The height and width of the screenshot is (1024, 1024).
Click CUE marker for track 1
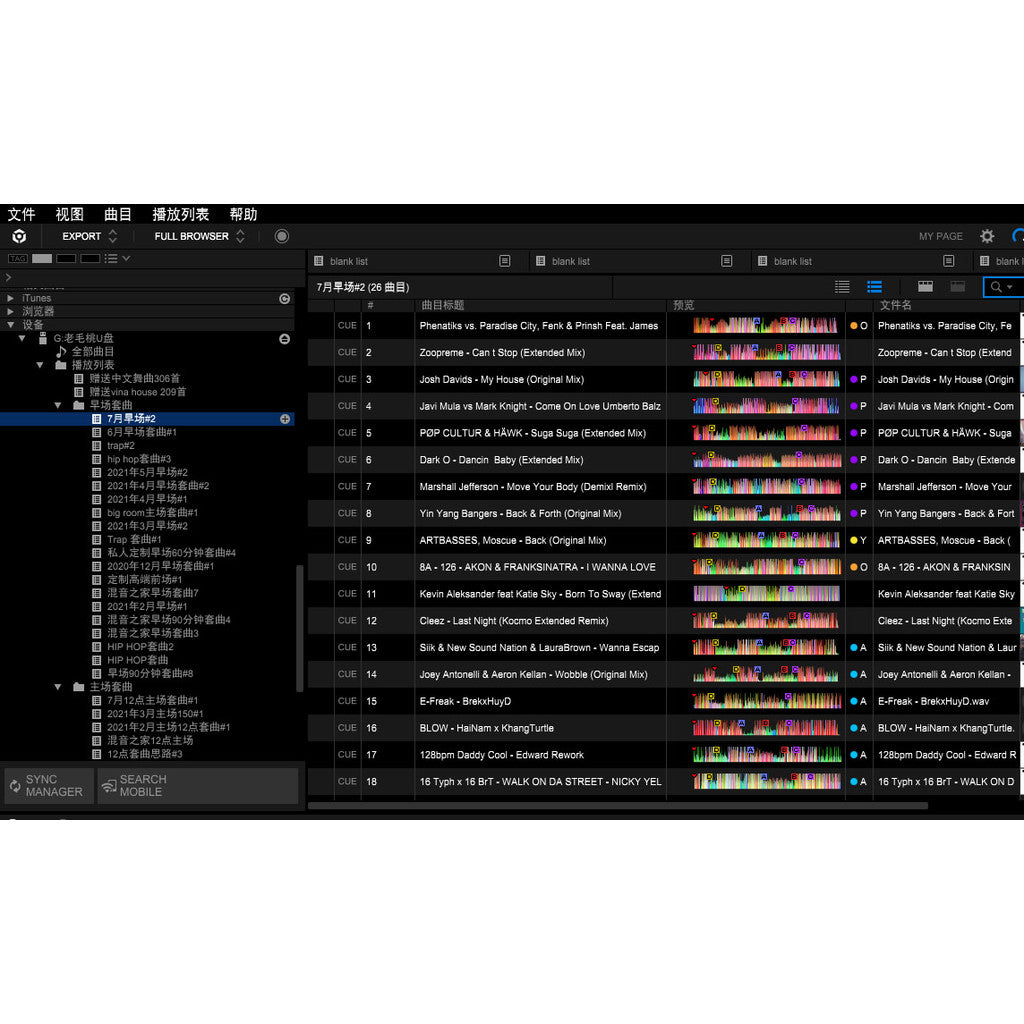[347, 325]
